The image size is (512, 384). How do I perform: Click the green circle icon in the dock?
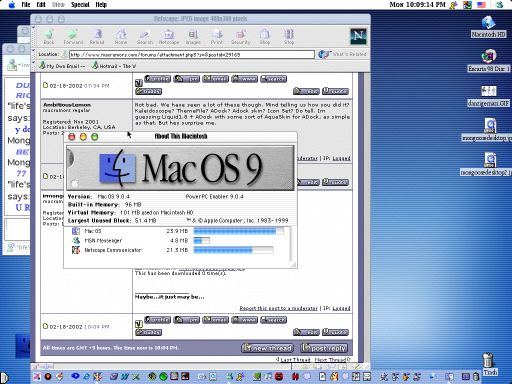pyautogui.click(x=163, y=377)
